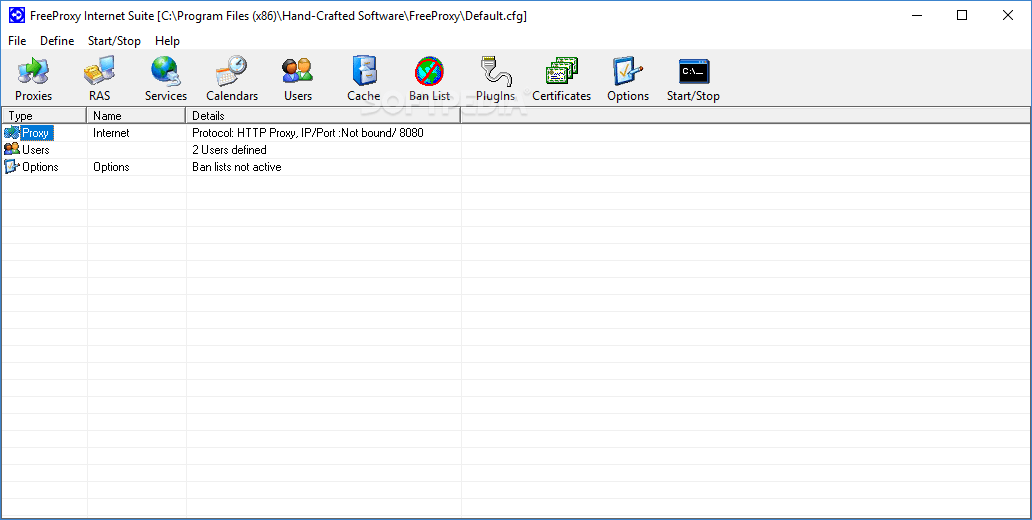
Task: Open the Cache toolbar icon
Action: pyautogui.click(x=364, y=71)
